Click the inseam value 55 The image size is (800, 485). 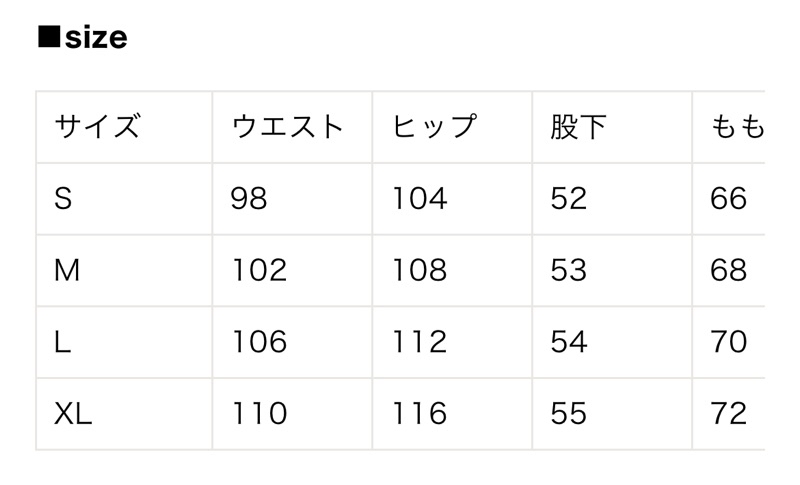(x=568, y=413)
